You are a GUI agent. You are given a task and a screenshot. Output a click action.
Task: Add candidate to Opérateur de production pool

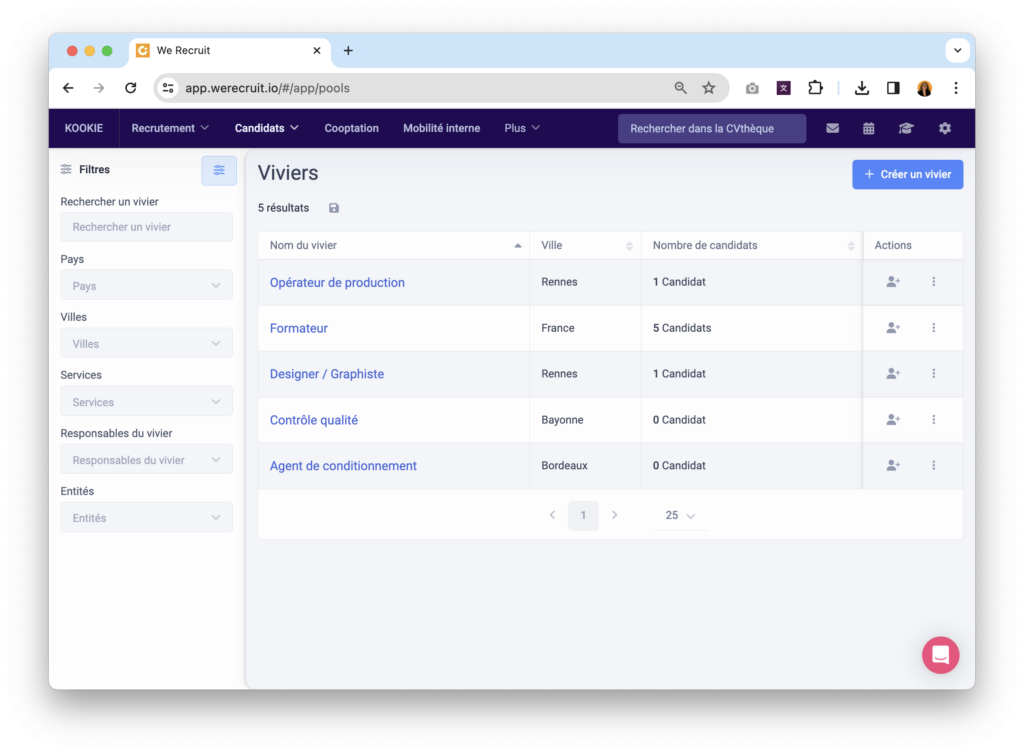tap(893, 282)
